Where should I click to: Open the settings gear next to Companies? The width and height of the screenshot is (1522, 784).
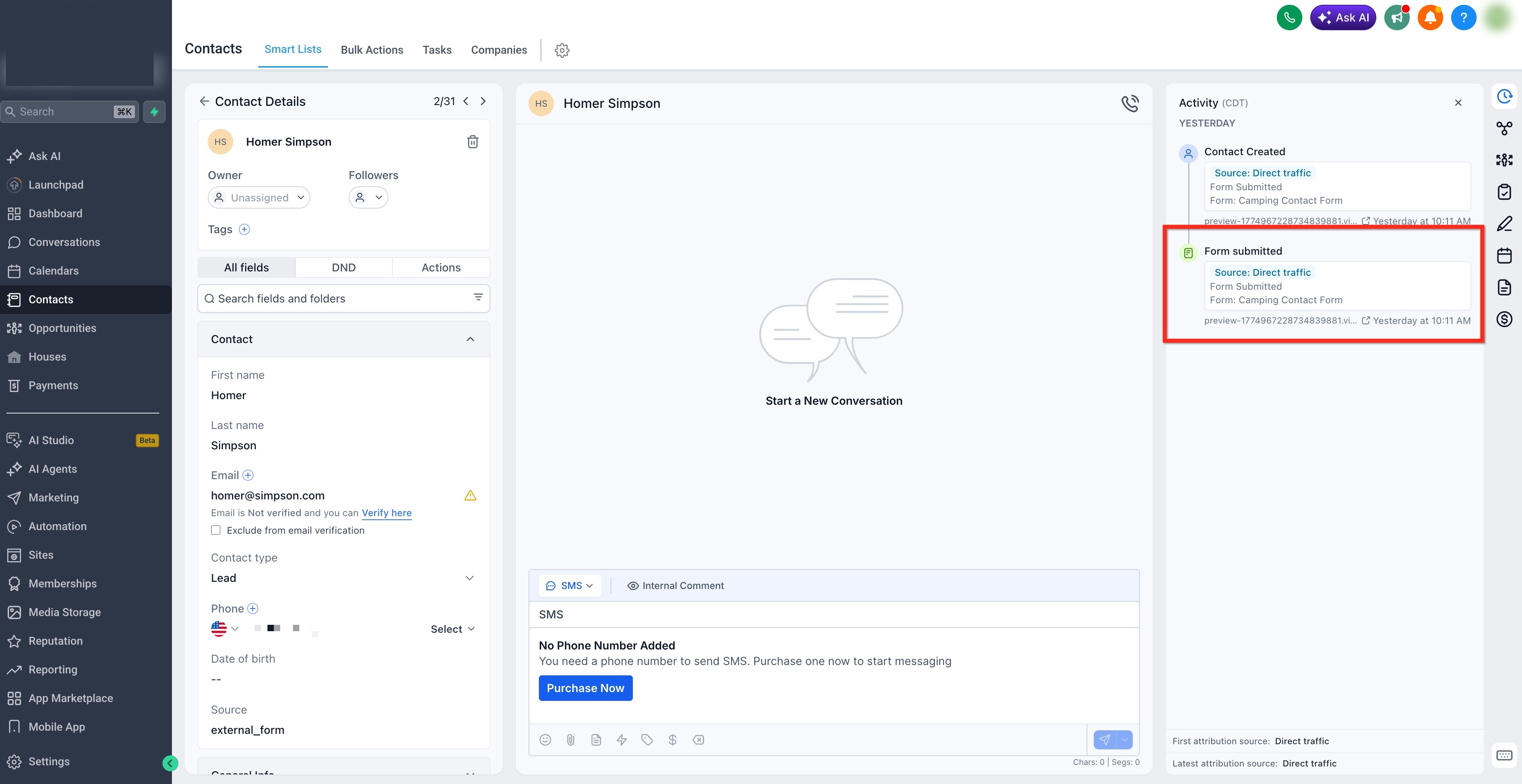point(562,50)
